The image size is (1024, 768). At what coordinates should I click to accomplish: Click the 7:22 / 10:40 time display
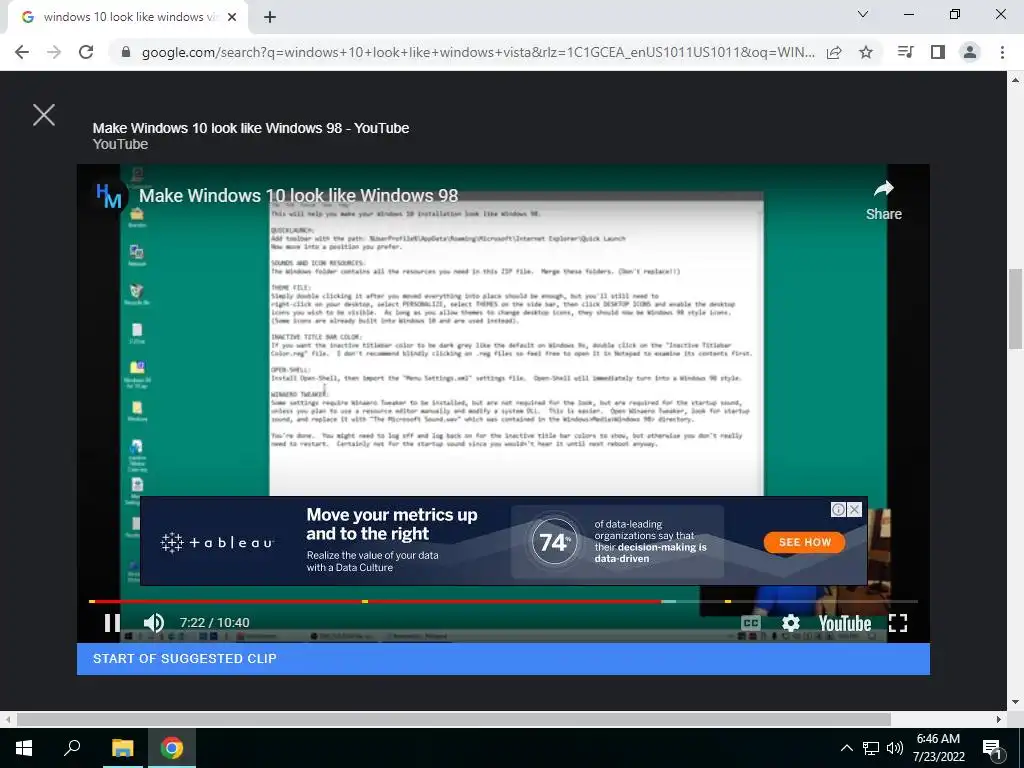coord(214,623)
